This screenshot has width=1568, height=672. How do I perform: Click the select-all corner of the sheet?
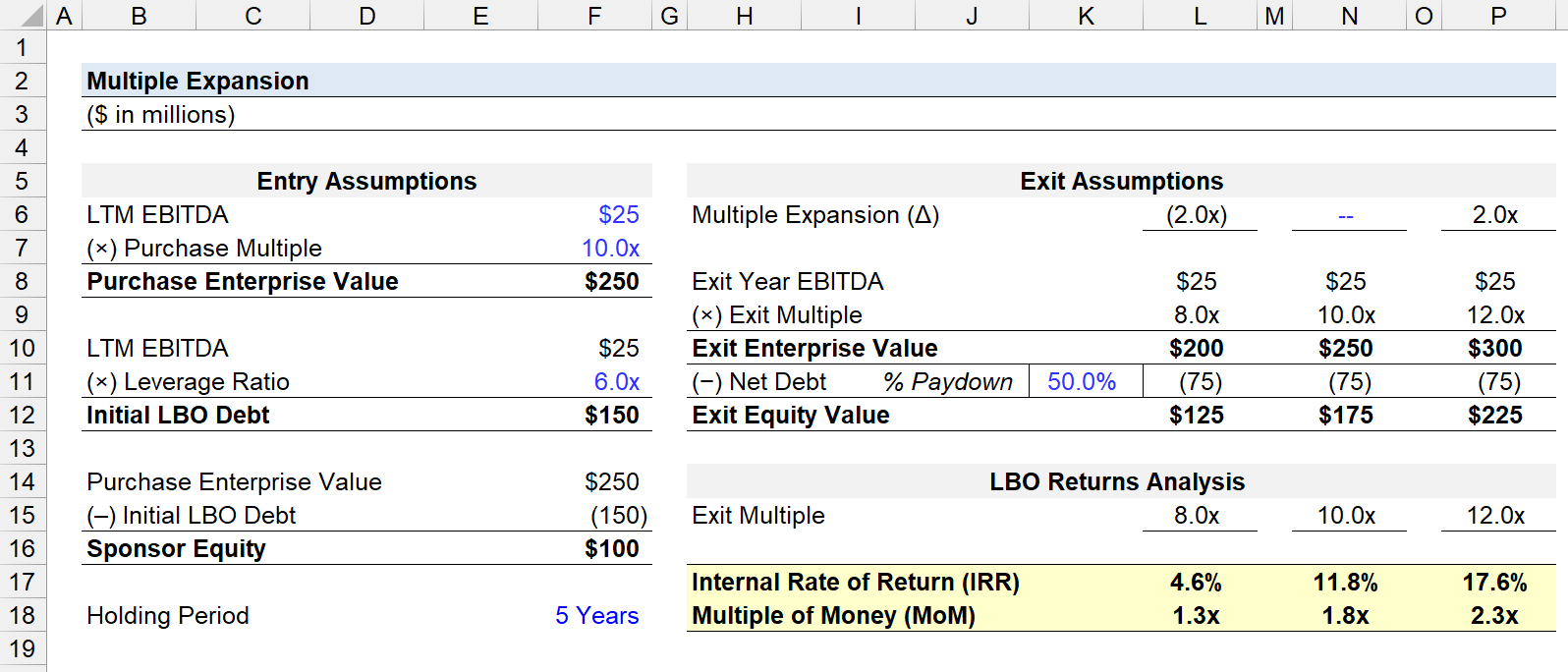[x=23, y=16]
